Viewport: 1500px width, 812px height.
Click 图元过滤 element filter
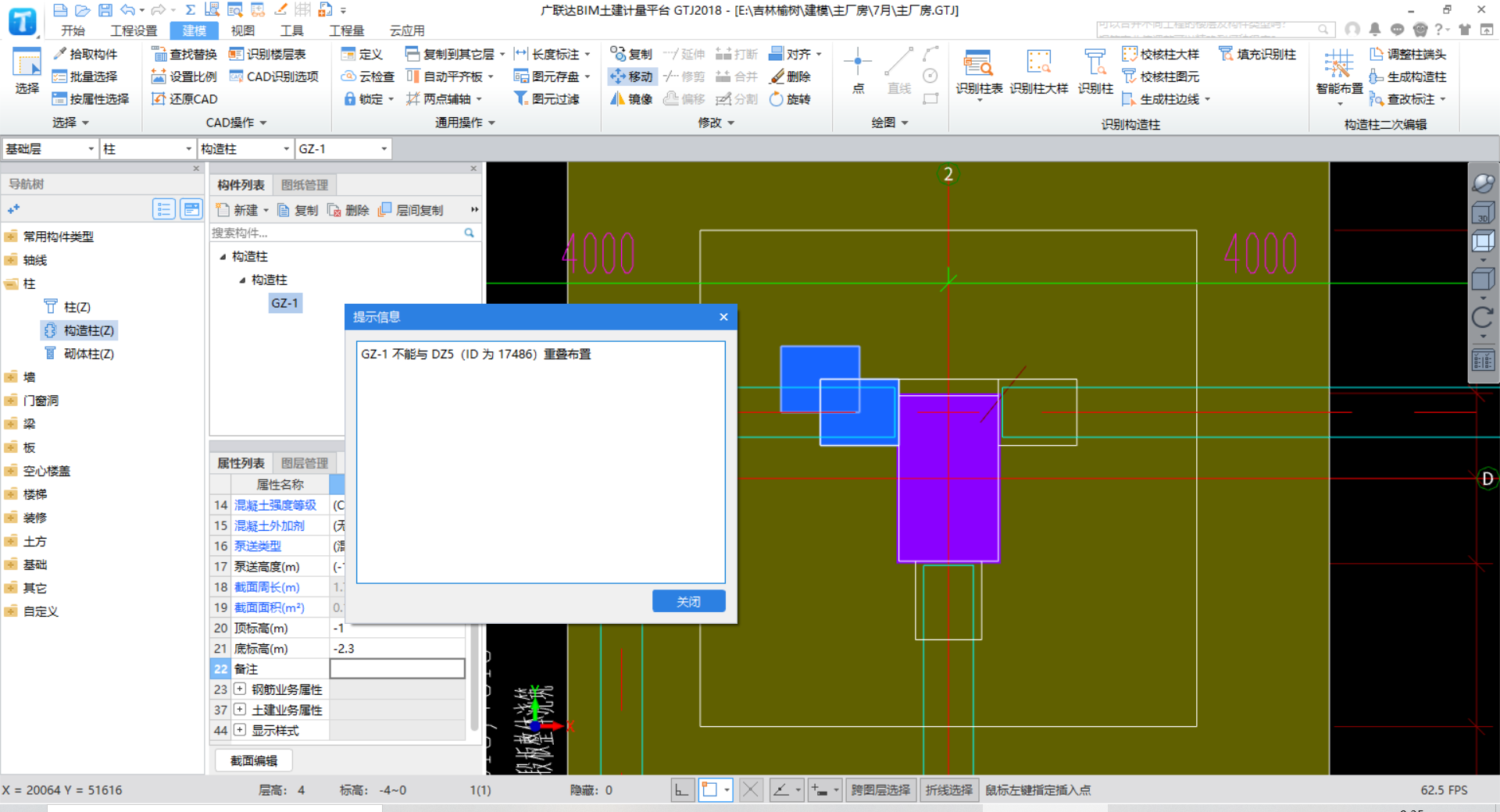point(546,99)
